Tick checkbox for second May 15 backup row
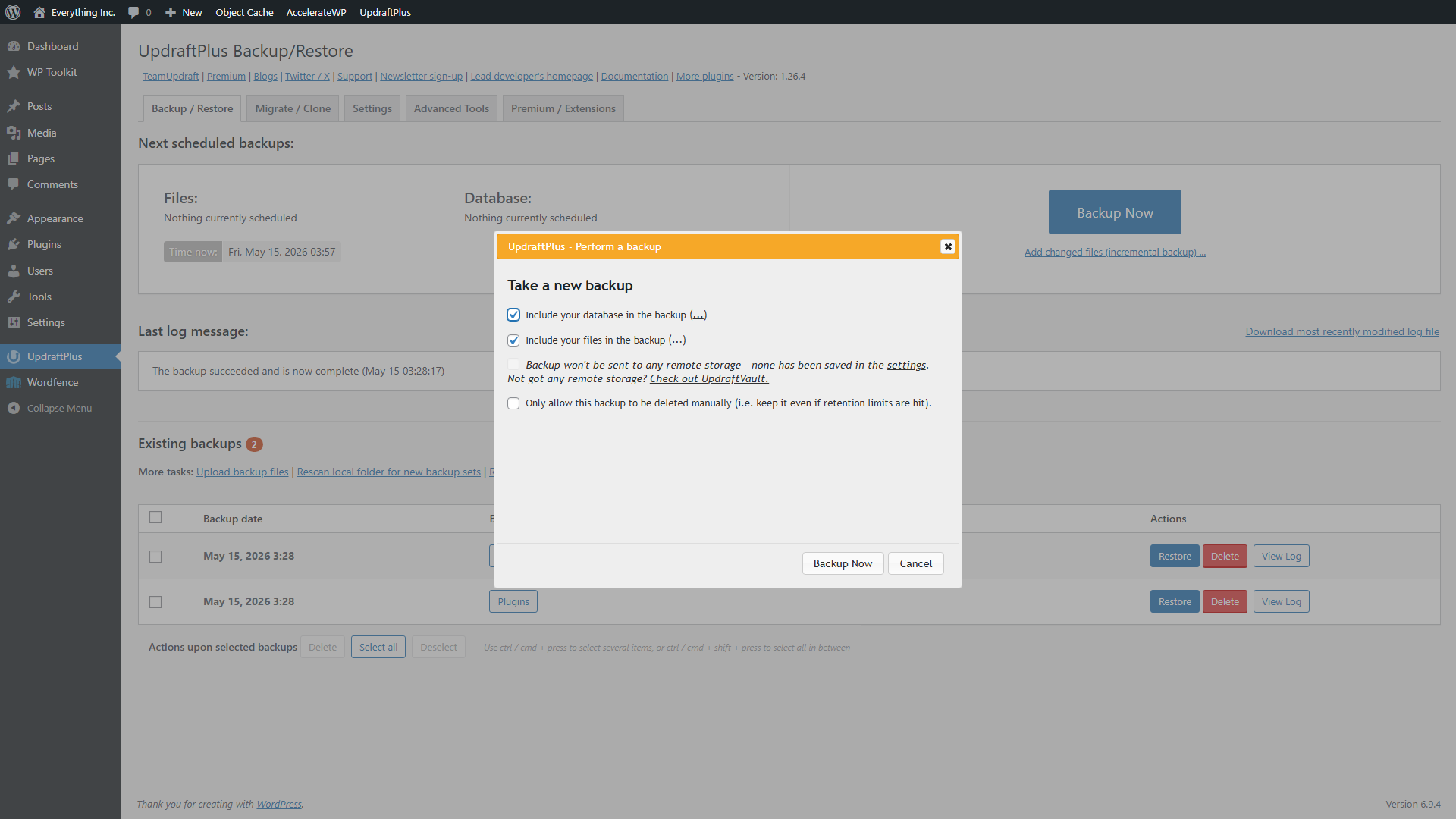1456x819 pixels. pyautogui.click(x=155, y=602)
